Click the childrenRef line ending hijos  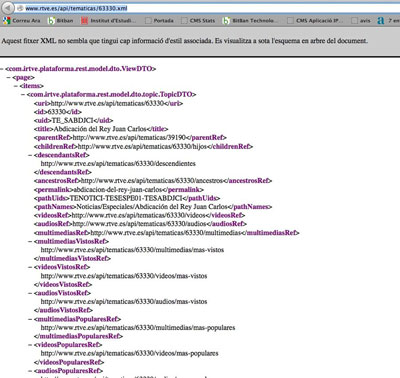click(x=143, y=146)
